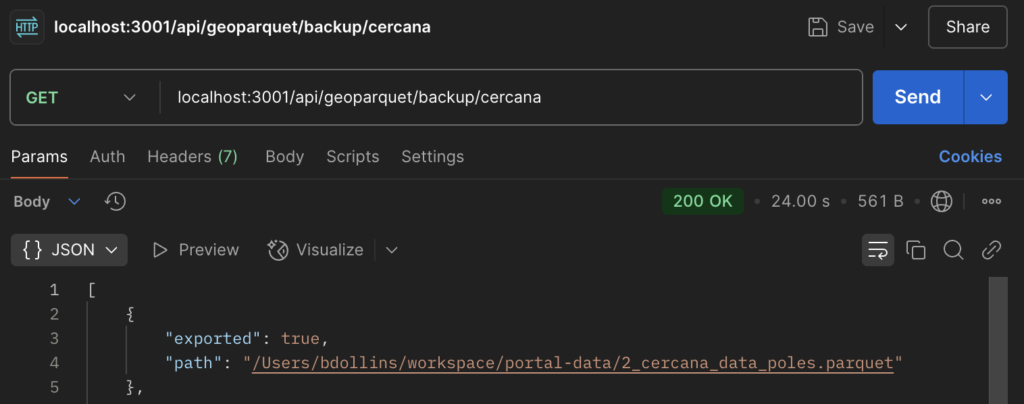
Task: Send the request
Action: pyautogui.click(x=918, y=97)
